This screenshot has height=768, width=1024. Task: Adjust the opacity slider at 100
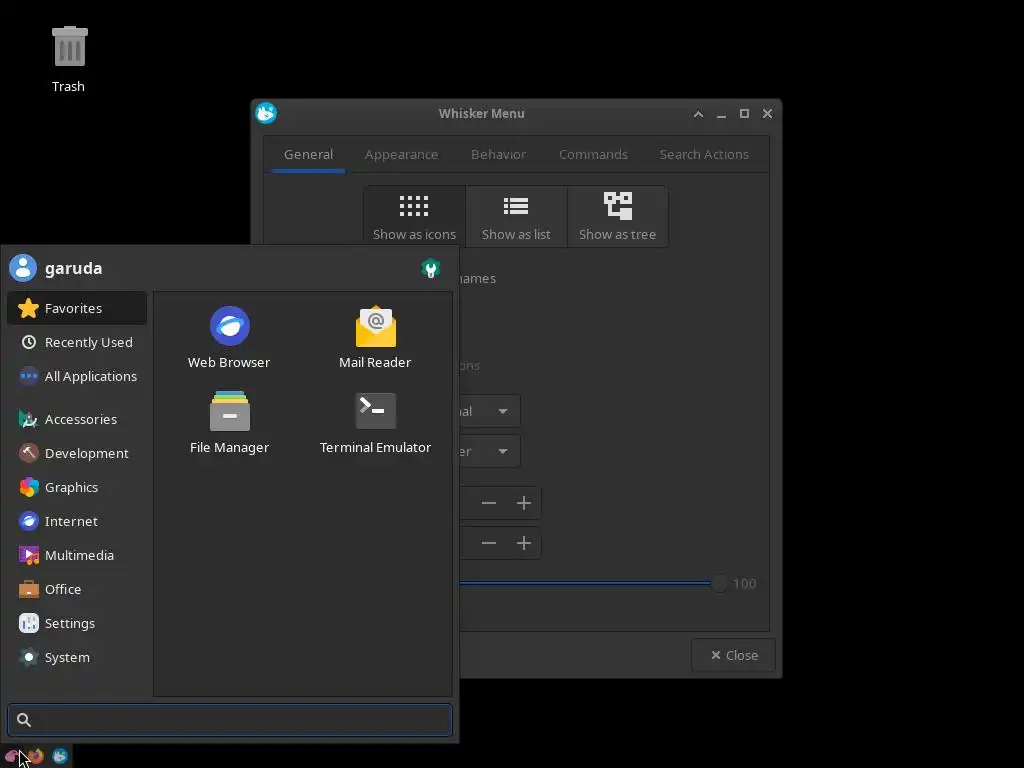[719, 583]
